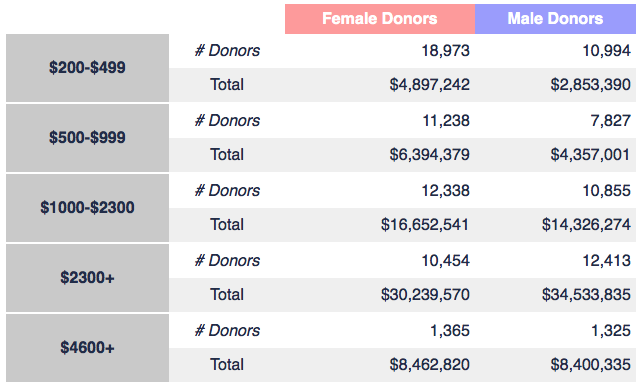Click the Female Donors column header
The height and width of the screenshot is (389, 643).
pyautogui.click(x=380, y=19)
